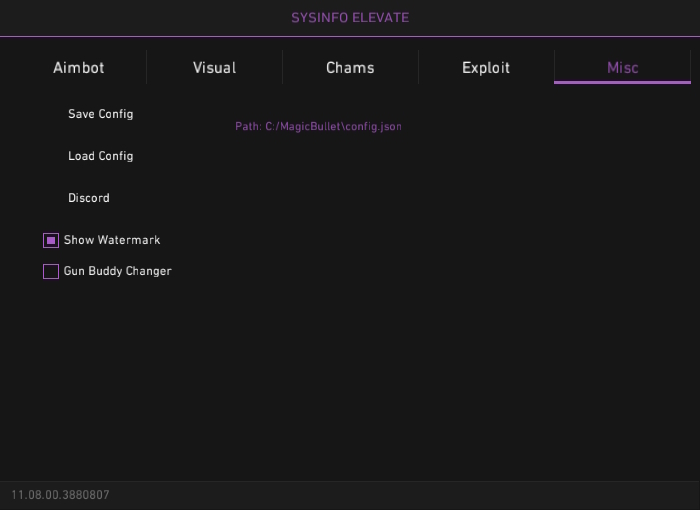Click the Gun Buddy Changer label text
The image size is (700, 510).
(118, 271)
